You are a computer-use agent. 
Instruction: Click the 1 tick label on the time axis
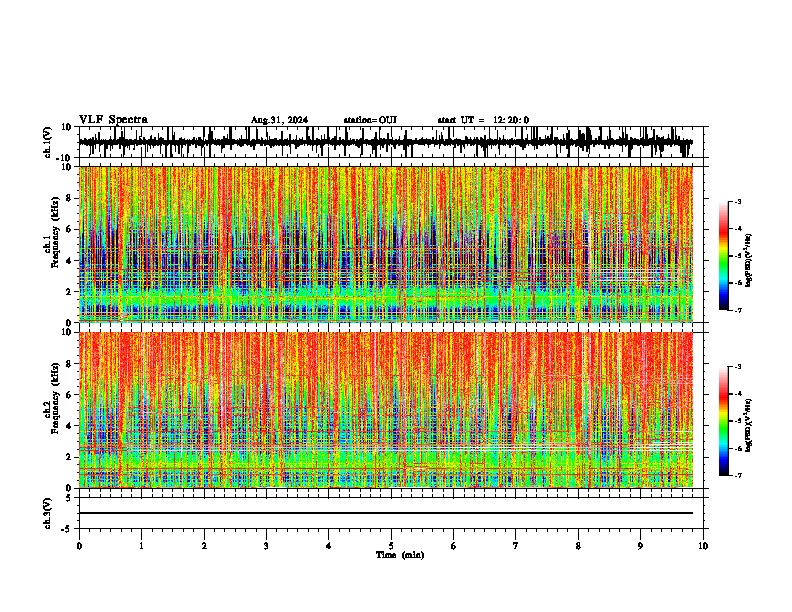pyautogui.click(x=141, y=546)
